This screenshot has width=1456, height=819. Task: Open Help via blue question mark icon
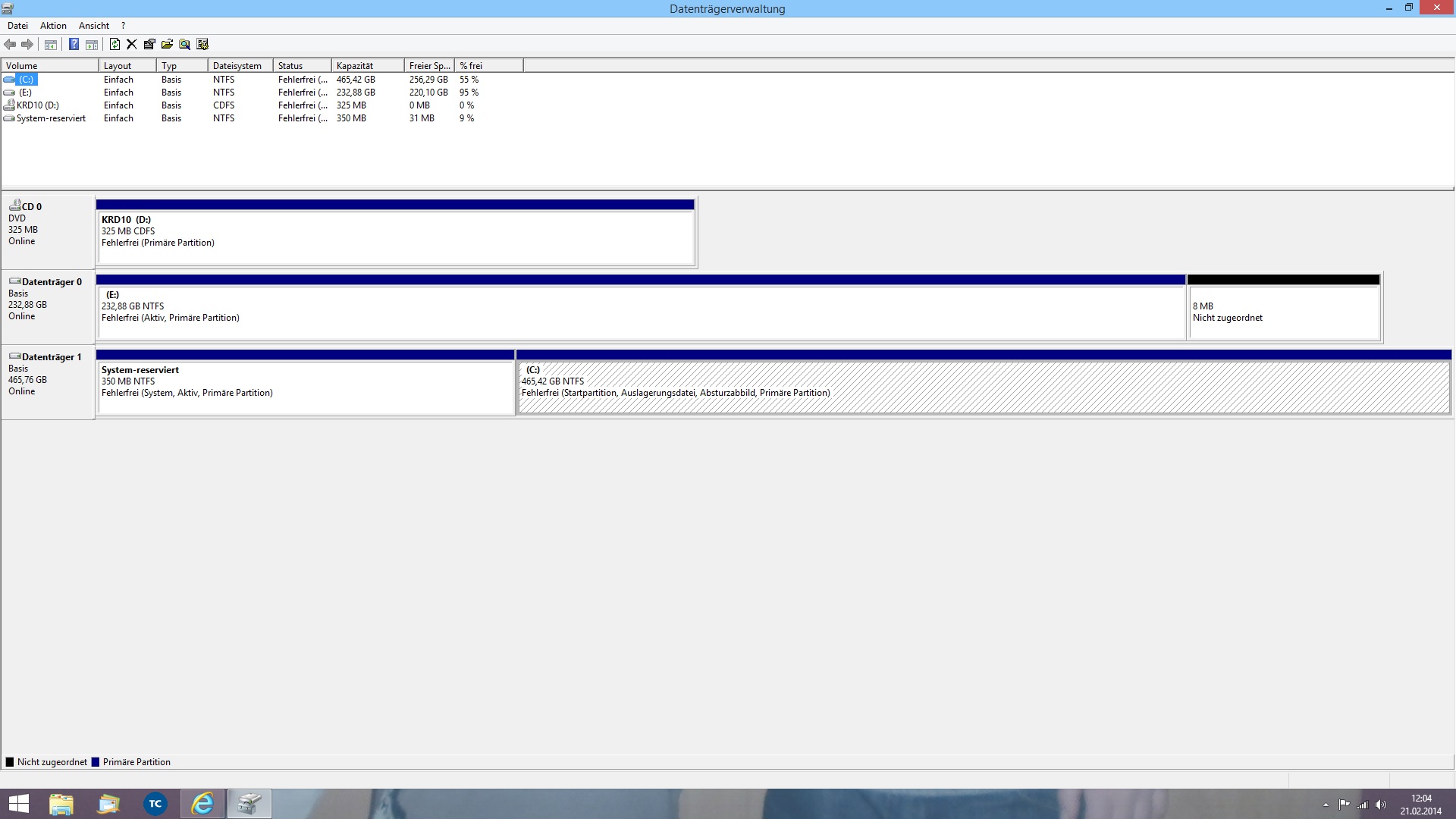tap(74, 45)
